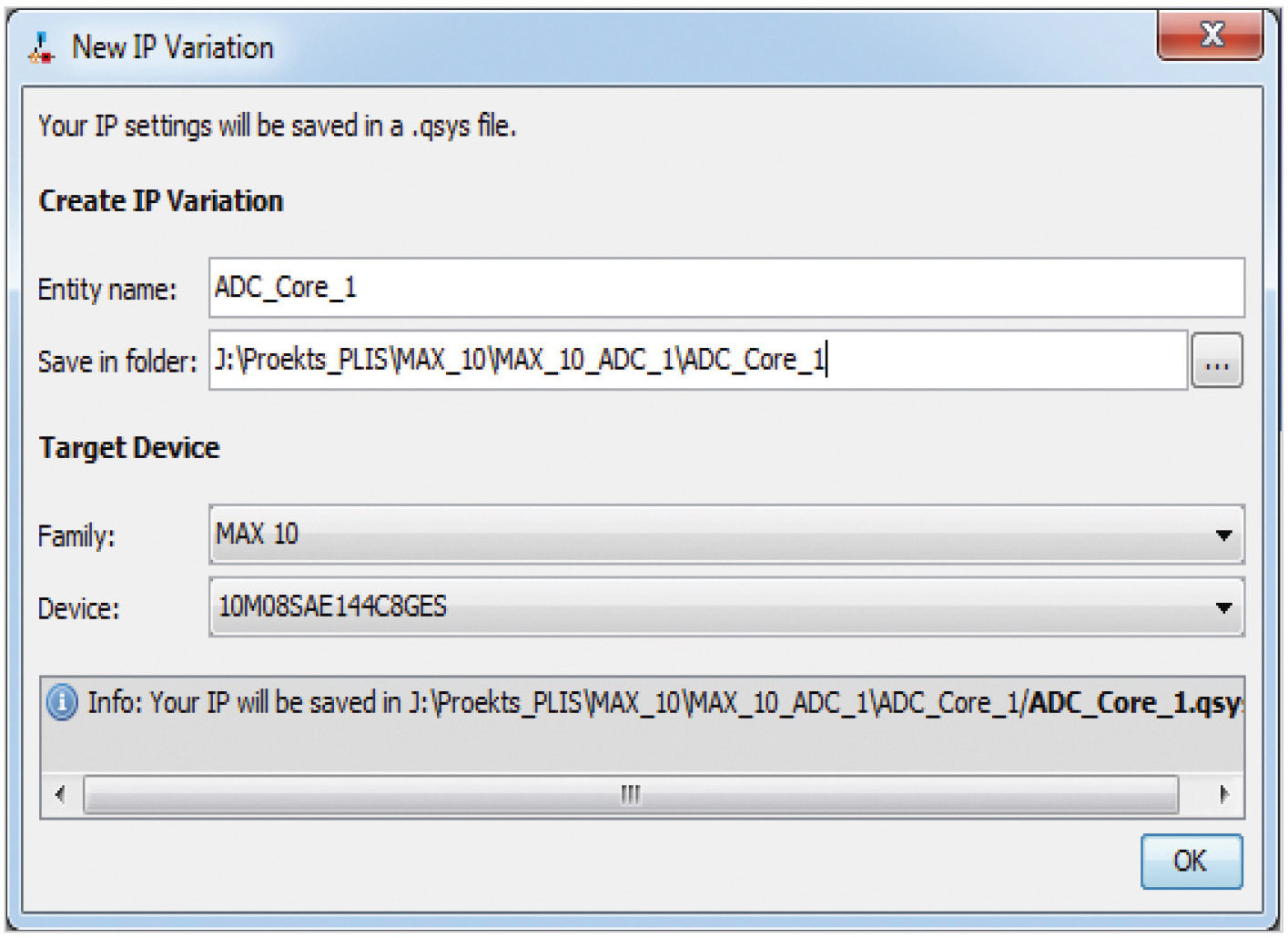The width and height of the screenshot is (1288, 938).
Task: Expand the Family dropdown arrow
Action: 1223,535
